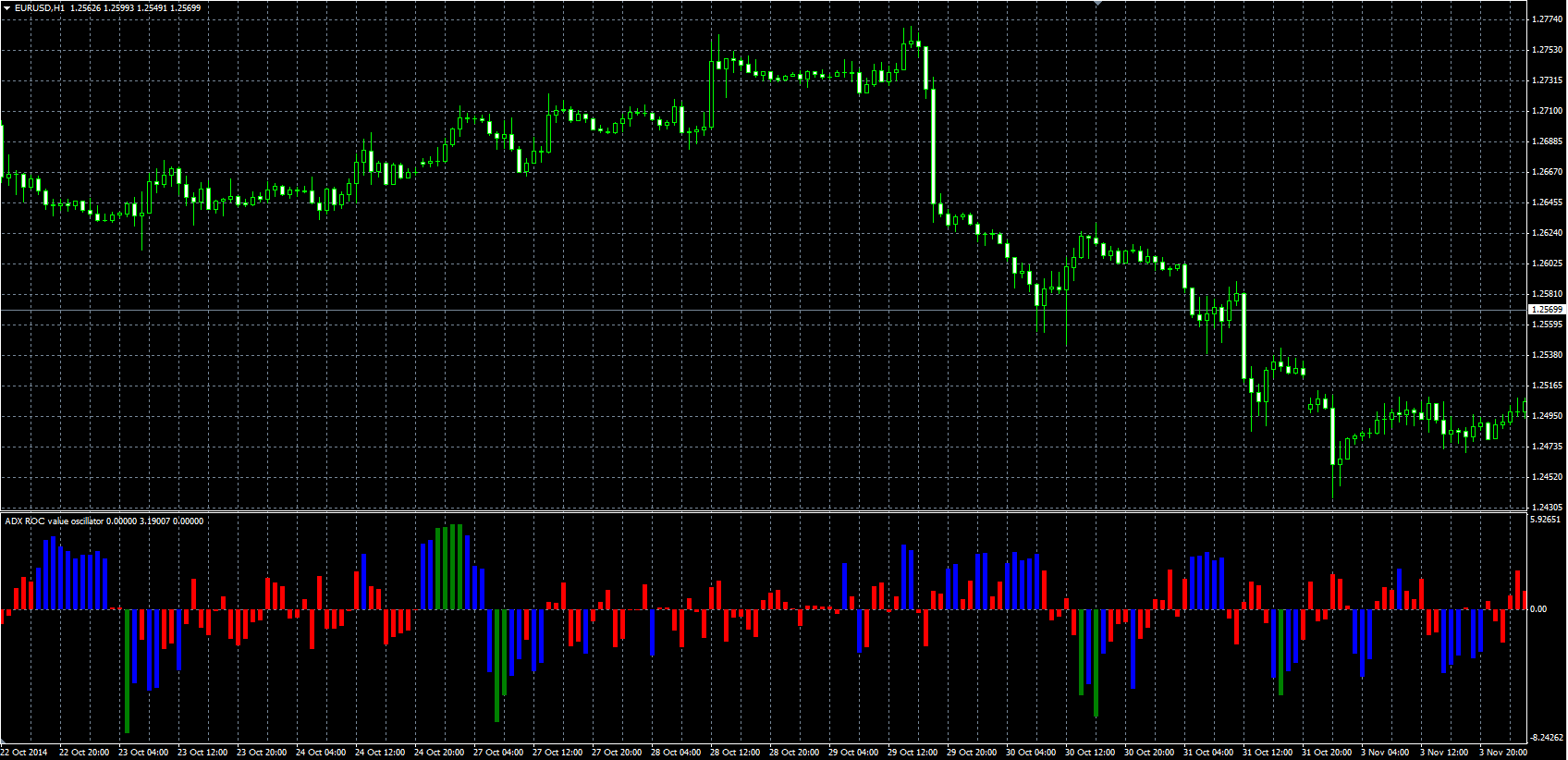Click the 23 Oct 04:00 time label

pyautogui.click(x=143, y=753)
